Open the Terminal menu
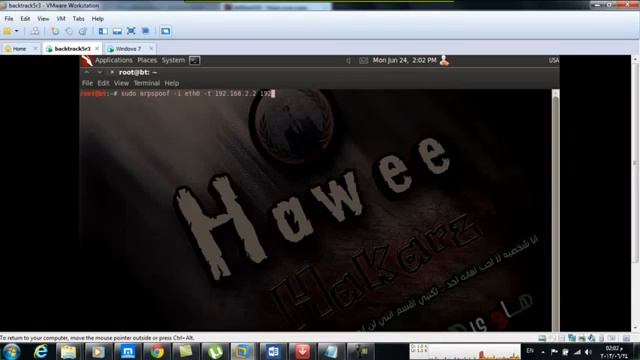 (x=147, y=83)
